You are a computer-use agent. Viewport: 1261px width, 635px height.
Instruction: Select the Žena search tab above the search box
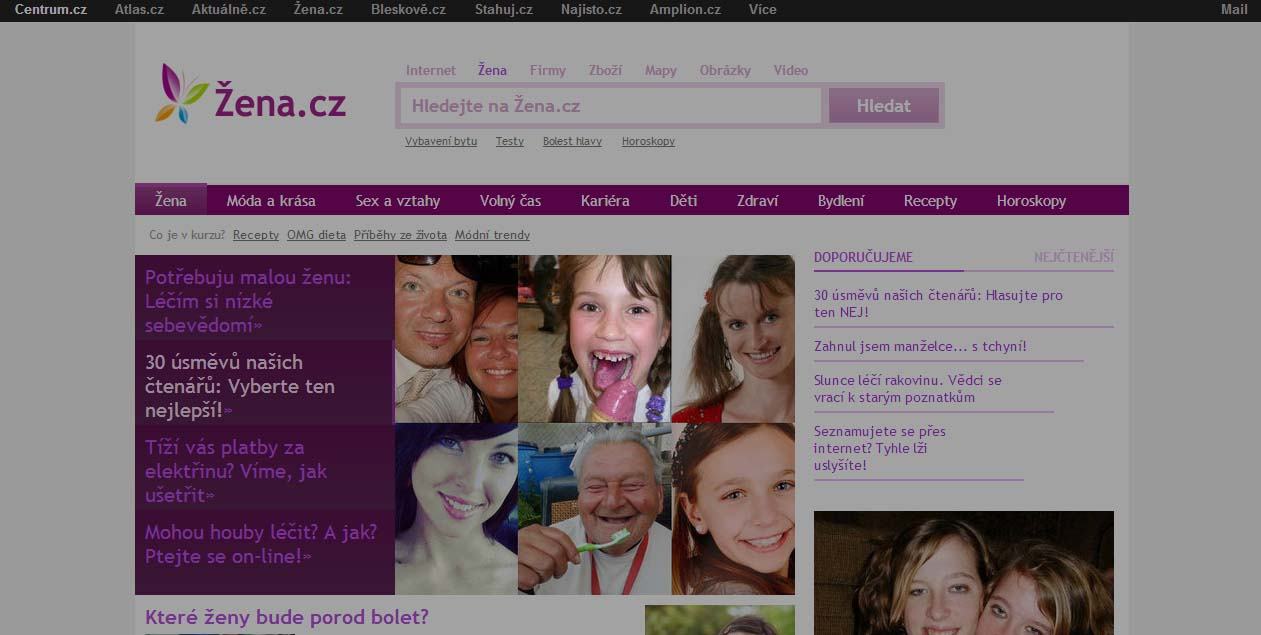(492, 70)
